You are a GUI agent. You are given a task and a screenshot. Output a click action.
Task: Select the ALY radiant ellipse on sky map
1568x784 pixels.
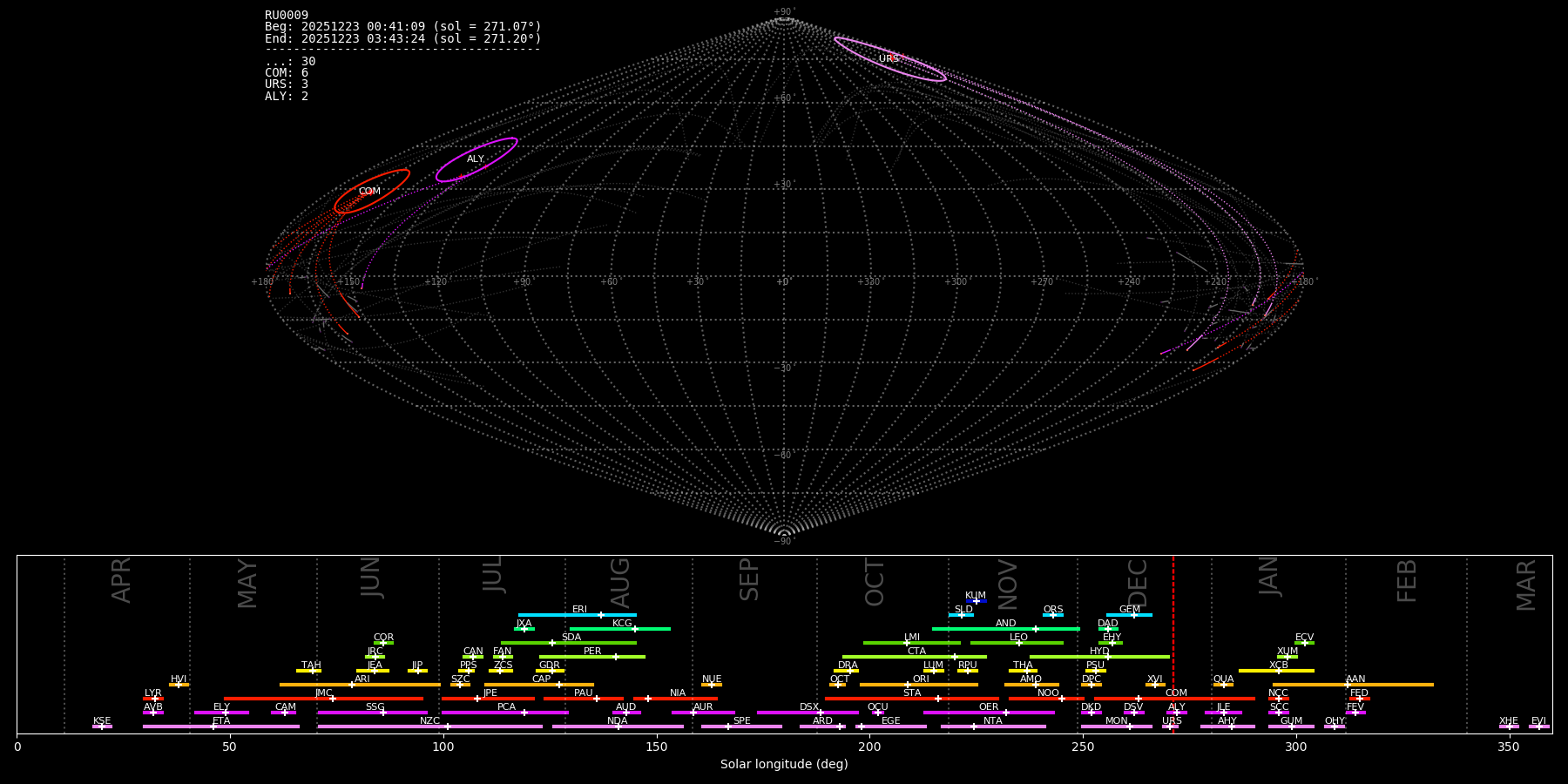coord(476,159)
